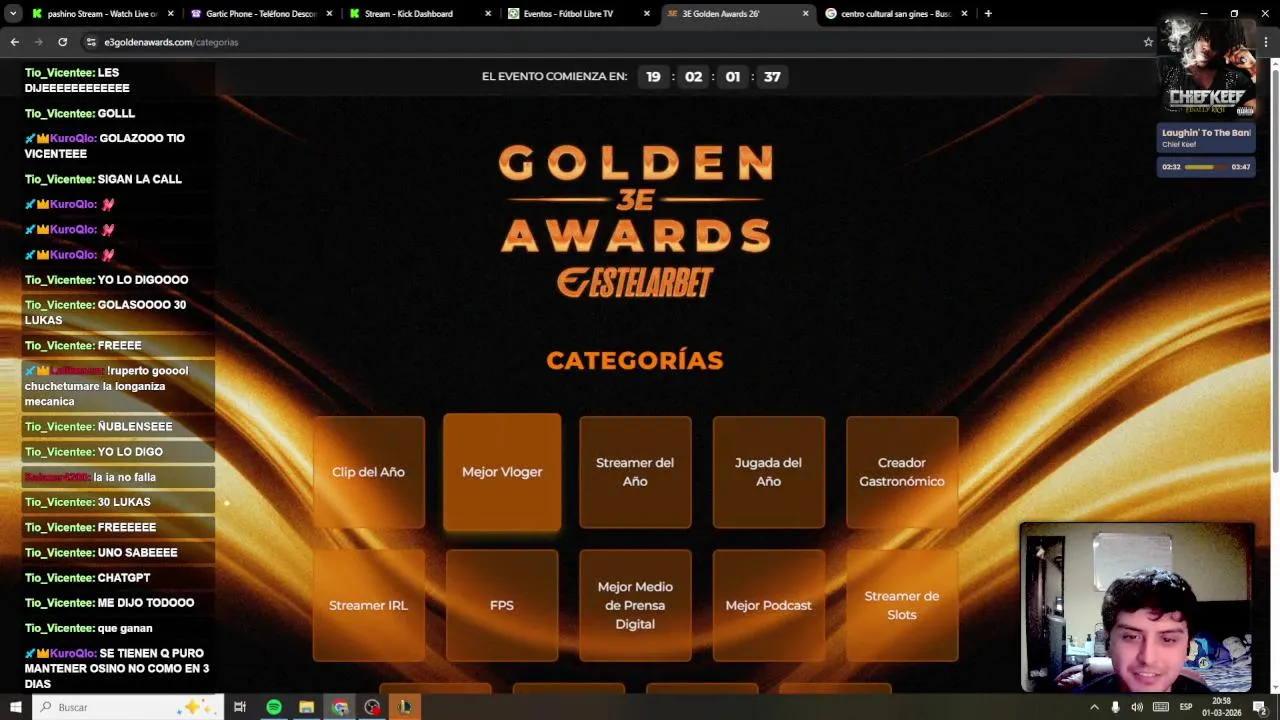Open League of Legends taskbar icon
This screenshot has width=1280, height=720.
click(405, 707)
